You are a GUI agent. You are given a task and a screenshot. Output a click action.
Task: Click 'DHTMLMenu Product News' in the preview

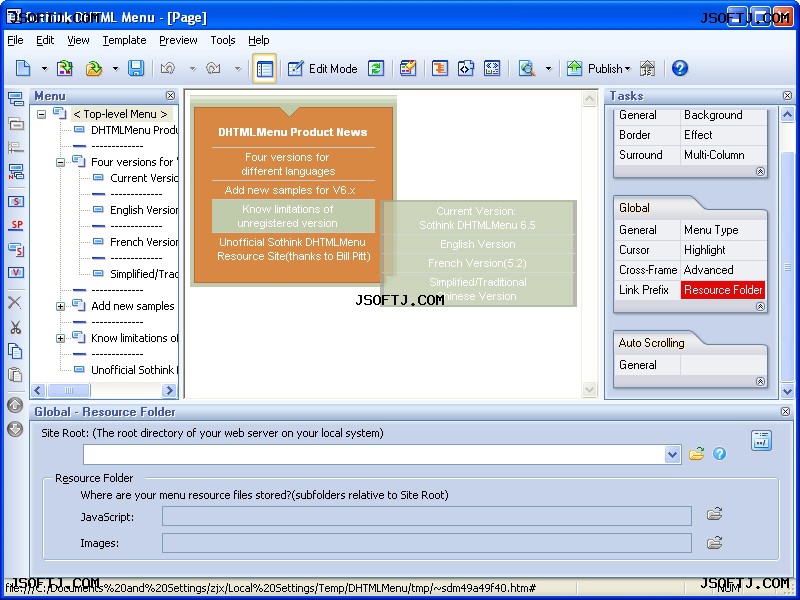click(293, 132)
